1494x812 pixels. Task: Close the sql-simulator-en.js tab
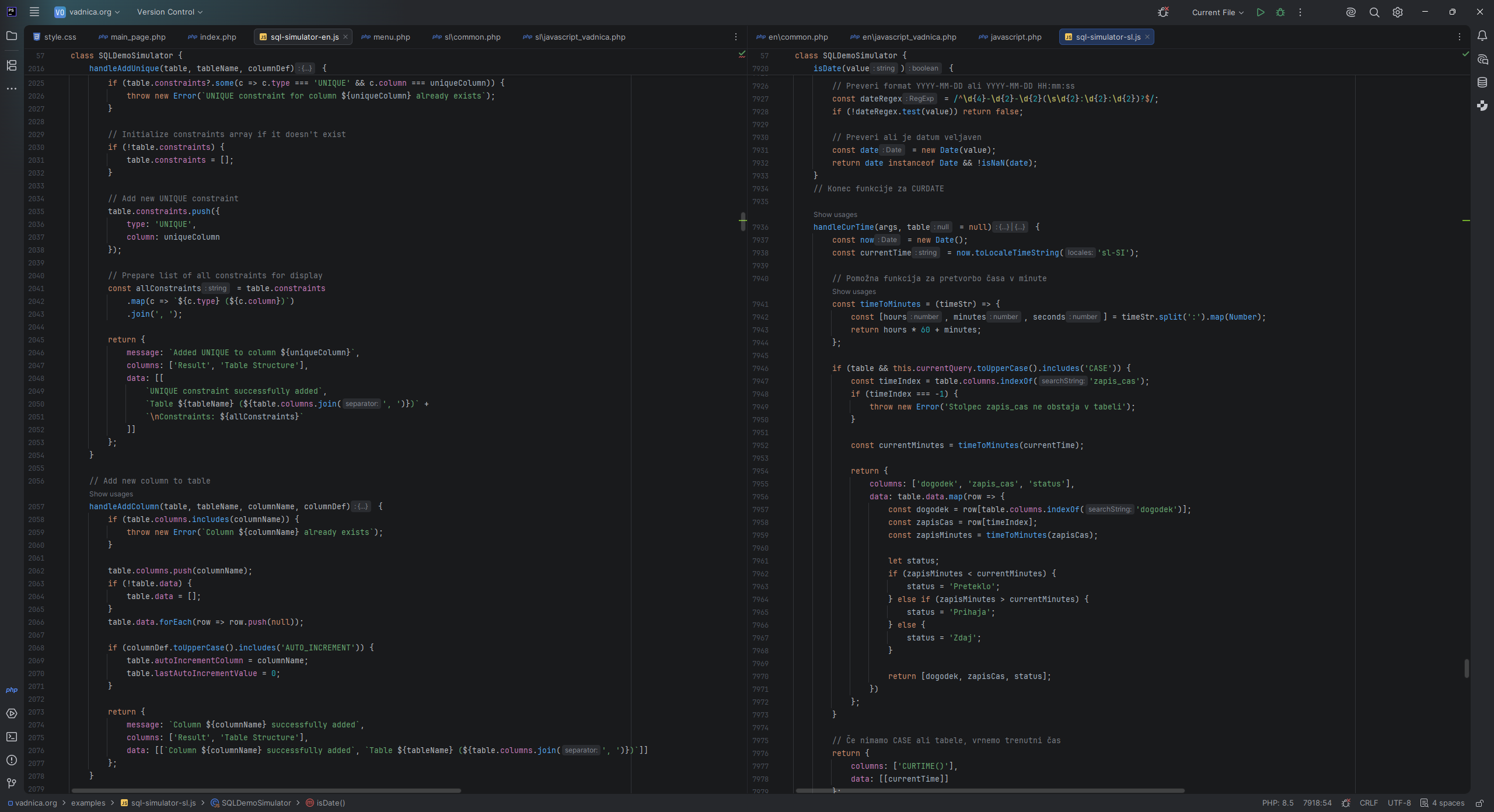(345, 37)
